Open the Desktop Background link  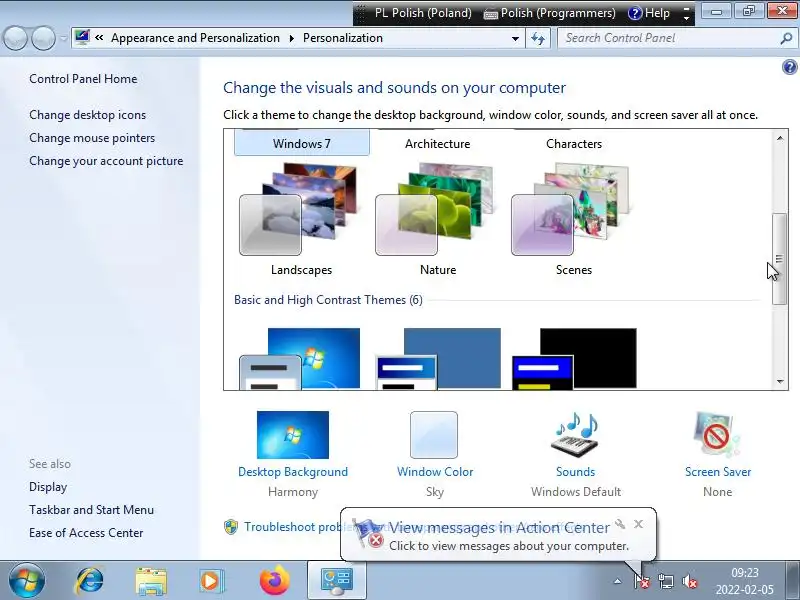coord(293,472)
